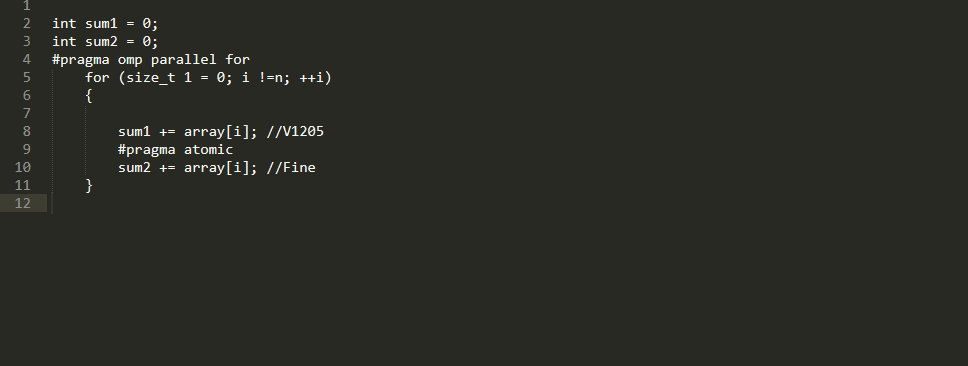Click the //Fine comment
968x366 pixels.
point(291,167)
